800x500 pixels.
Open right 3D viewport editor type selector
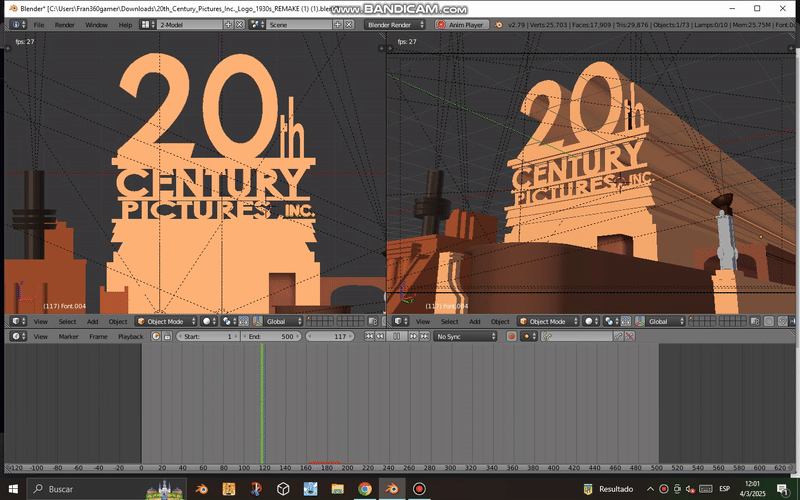click(x=401, y=321)
